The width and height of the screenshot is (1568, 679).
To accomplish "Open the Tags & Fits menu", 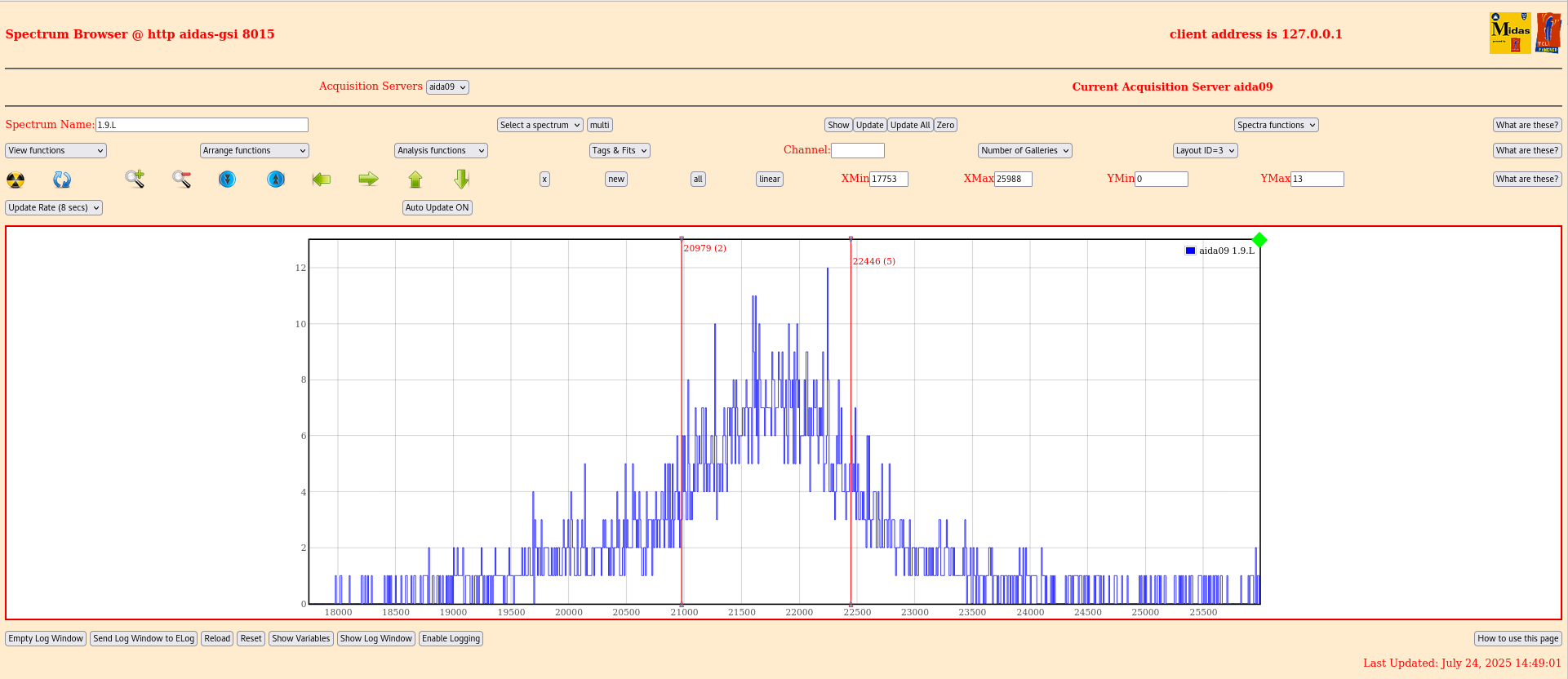I will point(620,150).
